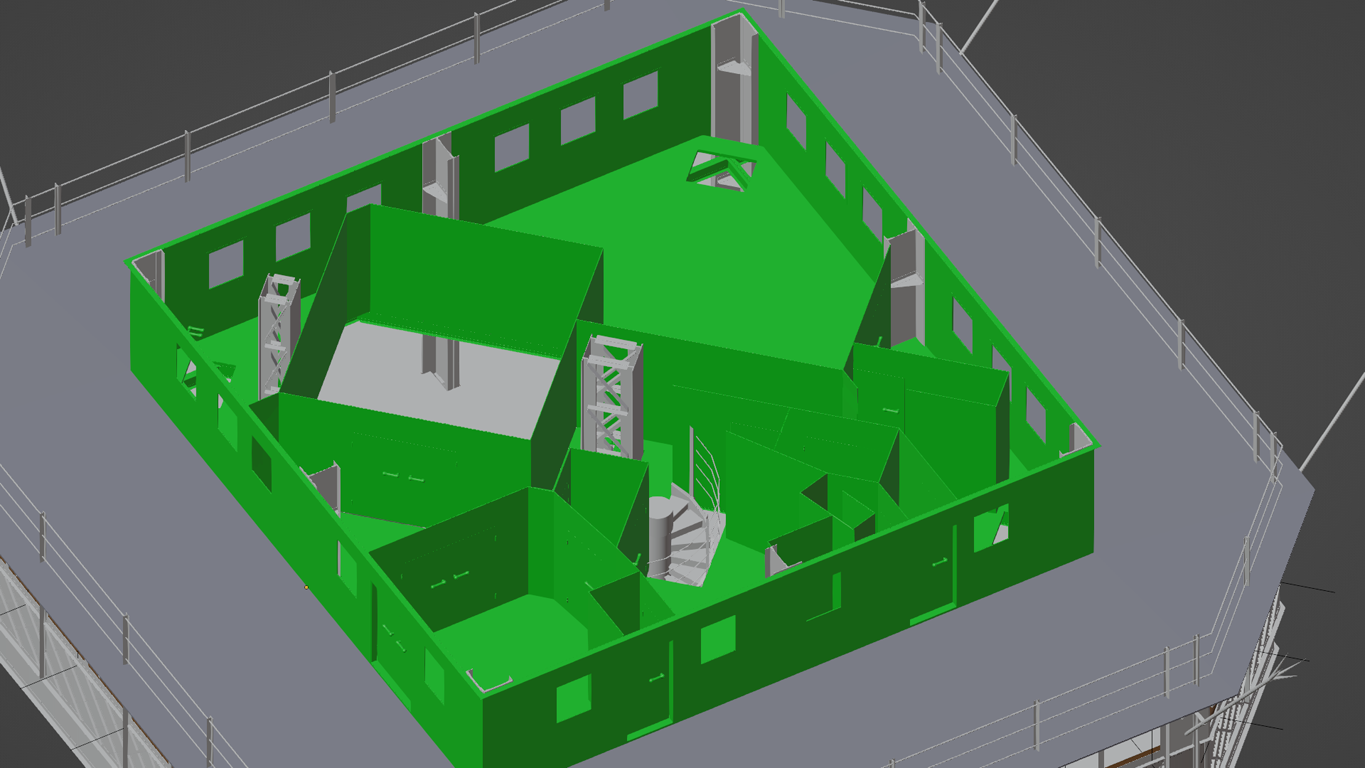Viewport: 1365px width, 768px height.
Task: Click the window opening at the front wall's right end
Action: pyautogui.click(x=992, y=527)
